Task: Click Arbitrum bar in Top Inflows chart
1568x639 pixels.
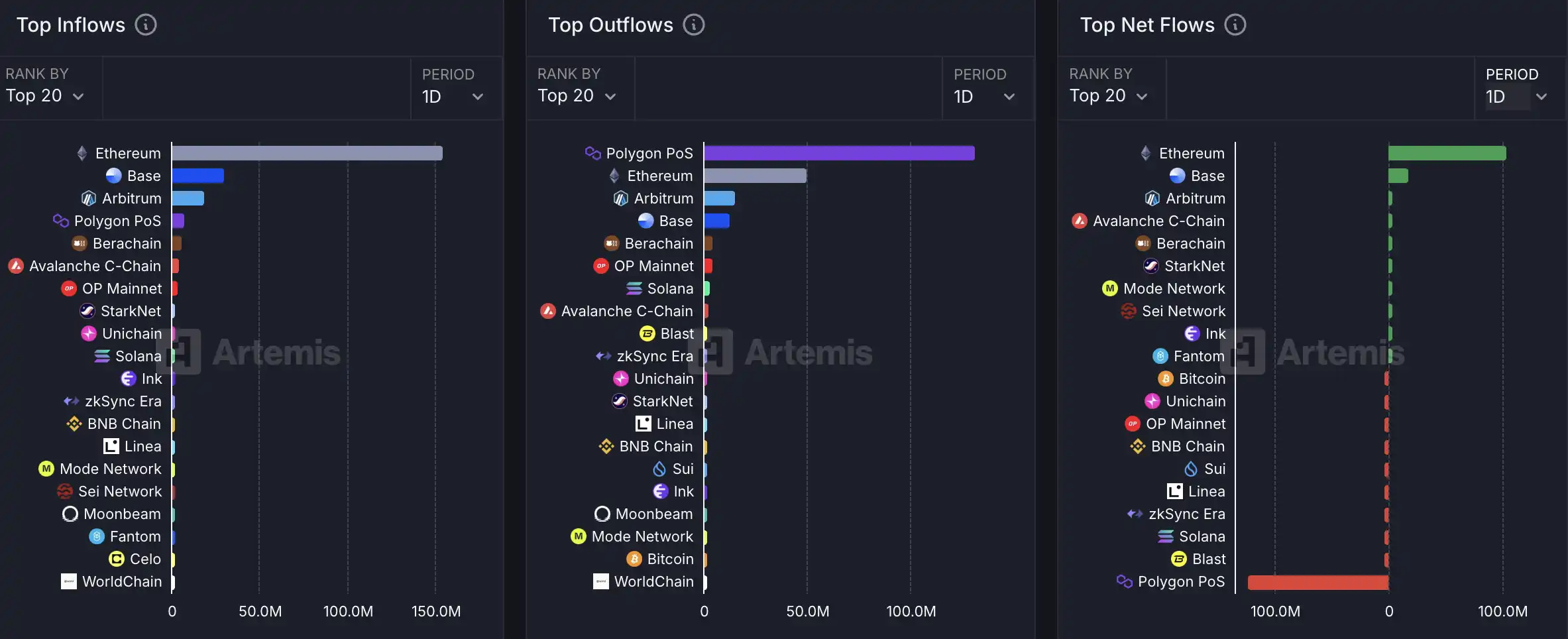Action: click(188, 198)
